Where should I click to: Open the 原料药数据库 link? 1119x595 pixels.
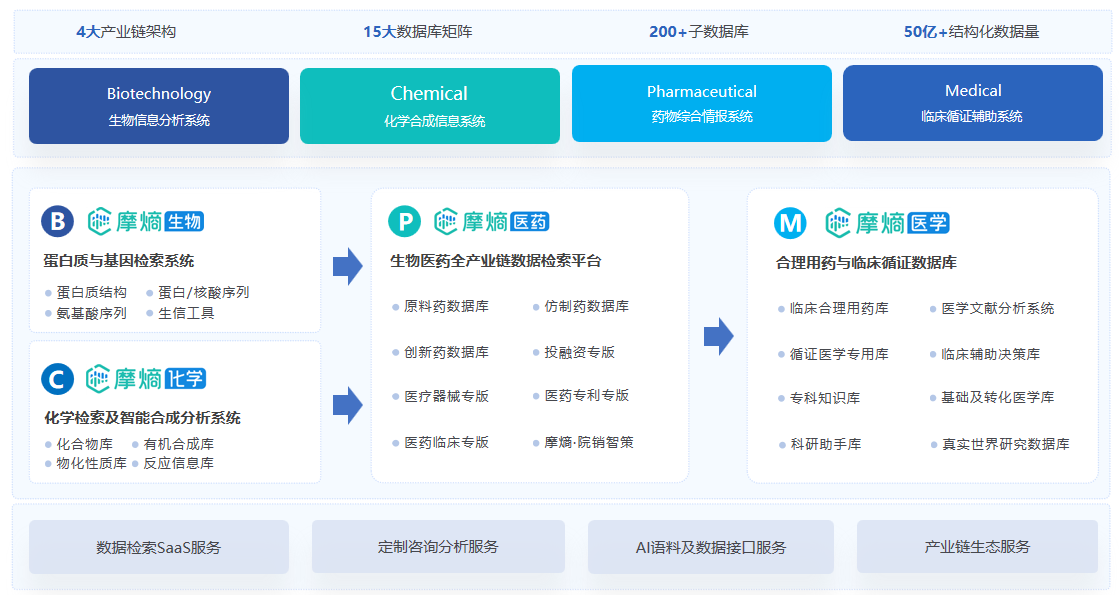click(446, 307)
